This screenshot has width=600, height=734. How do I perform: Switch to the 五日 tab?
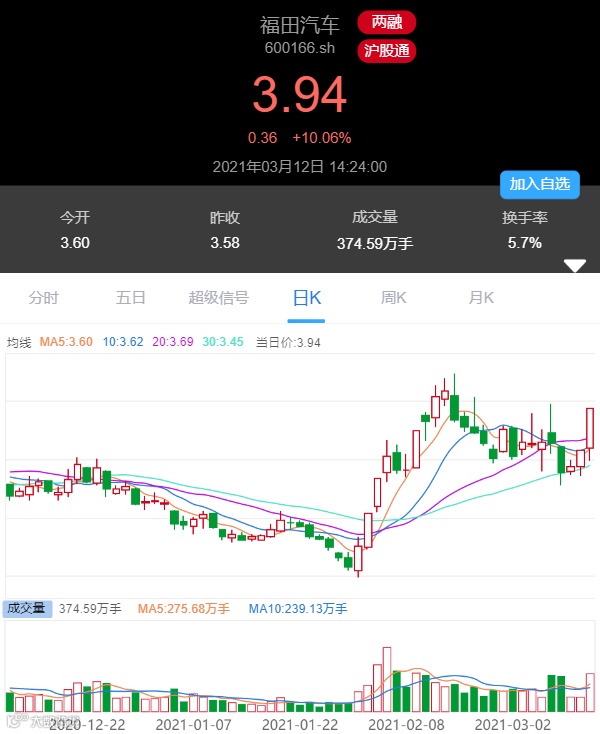click(131, 298)
